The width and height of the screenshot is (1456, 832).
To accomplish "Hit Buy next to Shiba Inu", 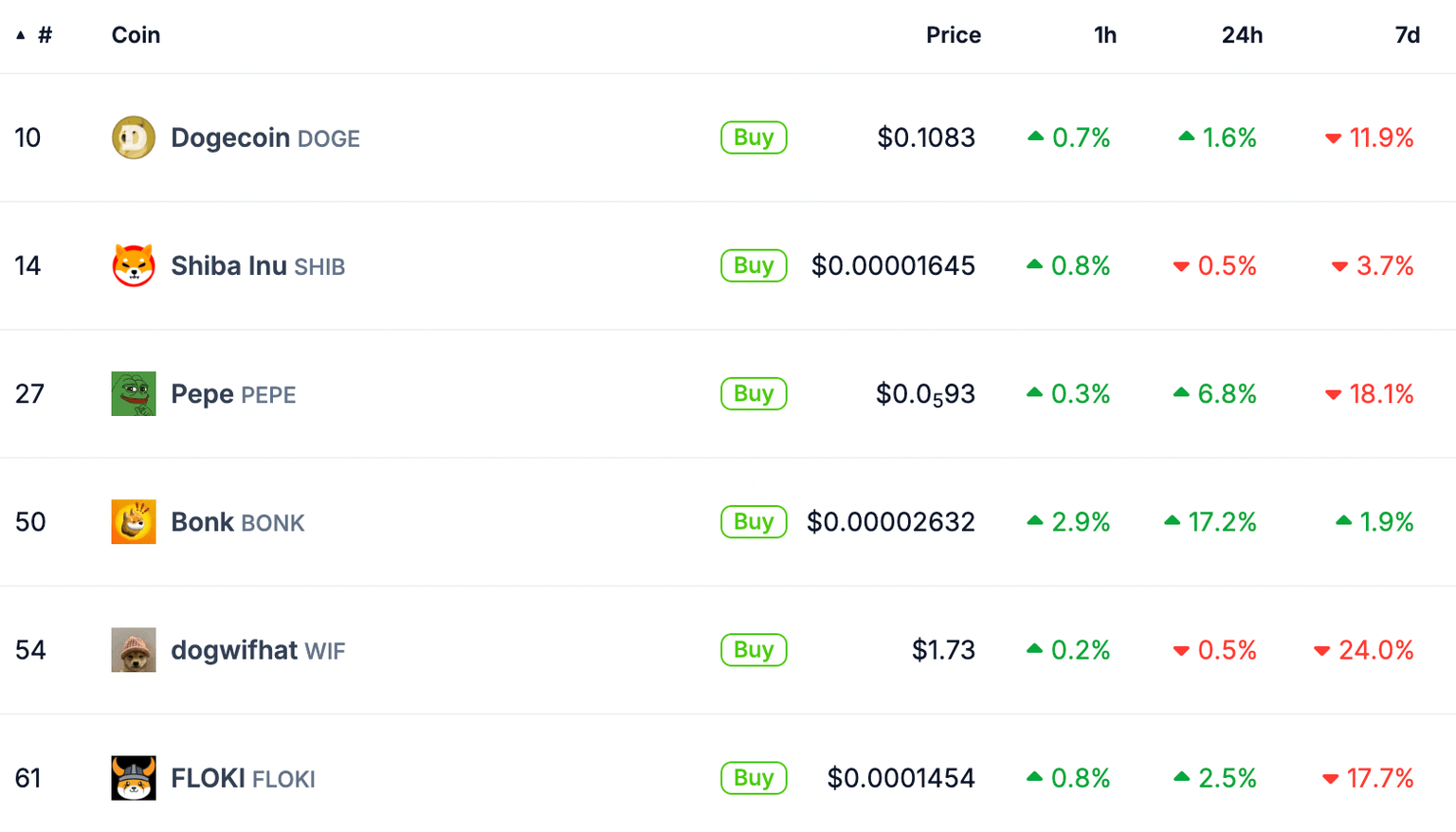I will tap(754, 265).
